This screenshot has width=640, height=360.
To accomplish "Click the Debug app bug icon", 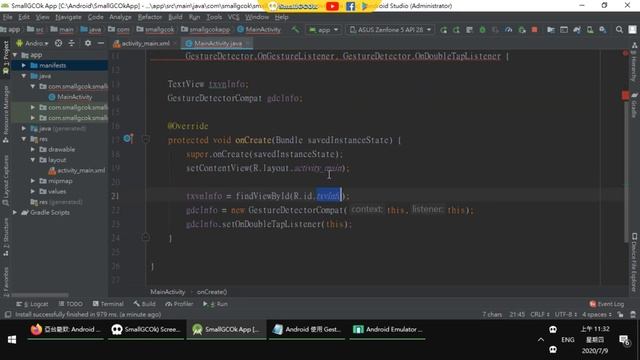I will 482,30.
